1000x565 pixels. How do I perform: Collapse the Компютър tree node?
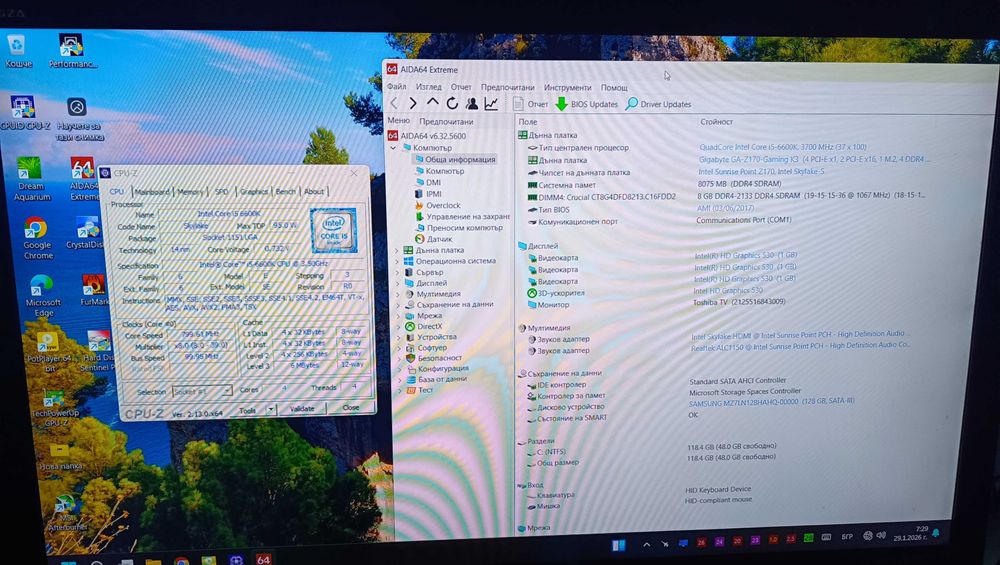(393, 147)
